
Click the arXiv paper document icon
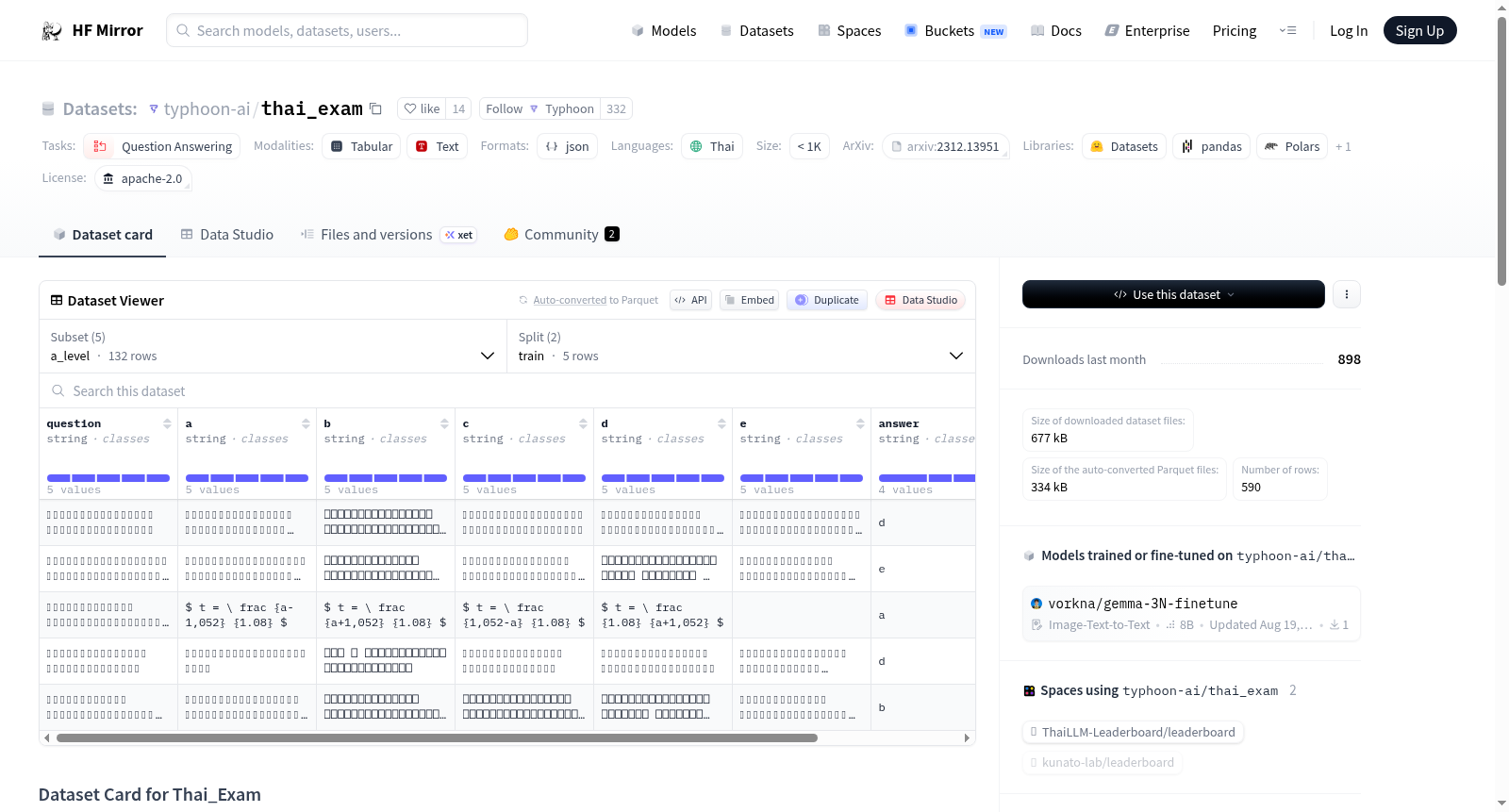[x=897, y=146]
